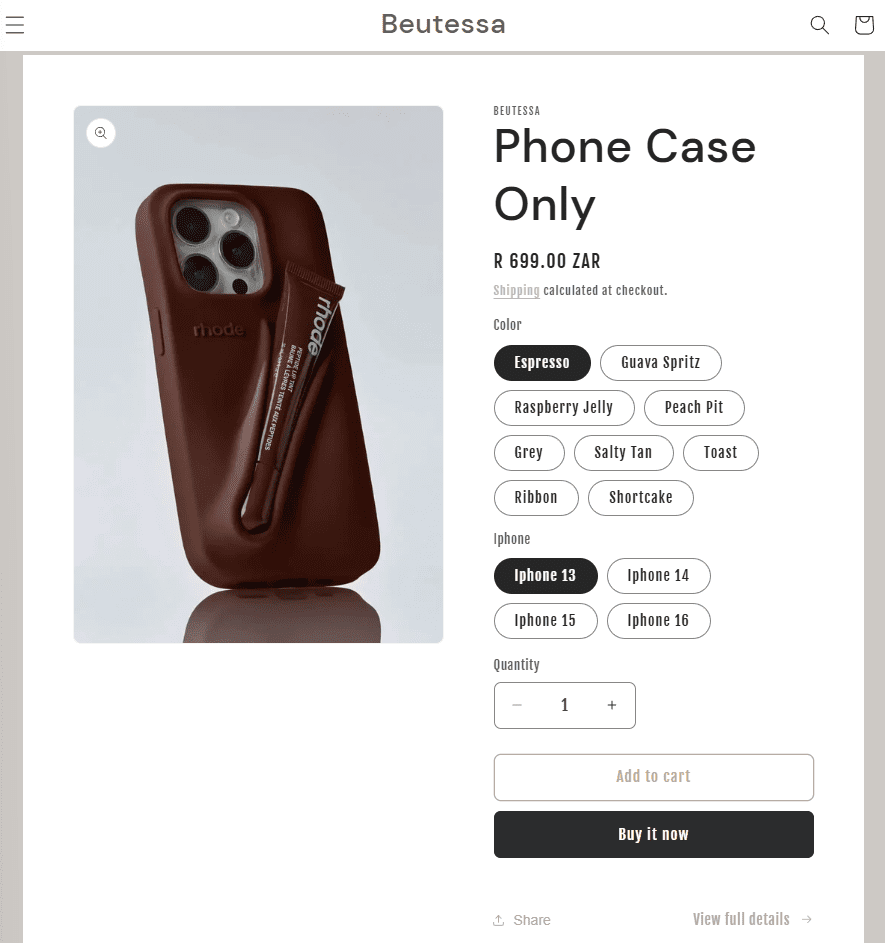Screen dimensions: 885x943
Task: Increase quantity with the plus icon
Action: 611,705
